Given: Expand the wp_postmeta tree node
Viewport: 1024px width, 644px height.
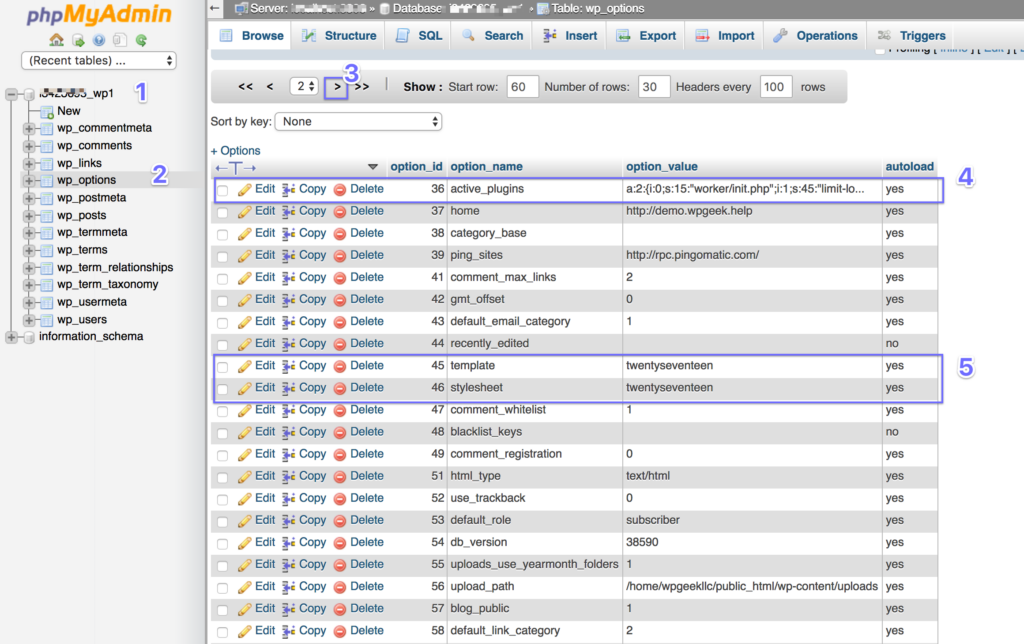Looking at the screenshot, I should [29, 199].
